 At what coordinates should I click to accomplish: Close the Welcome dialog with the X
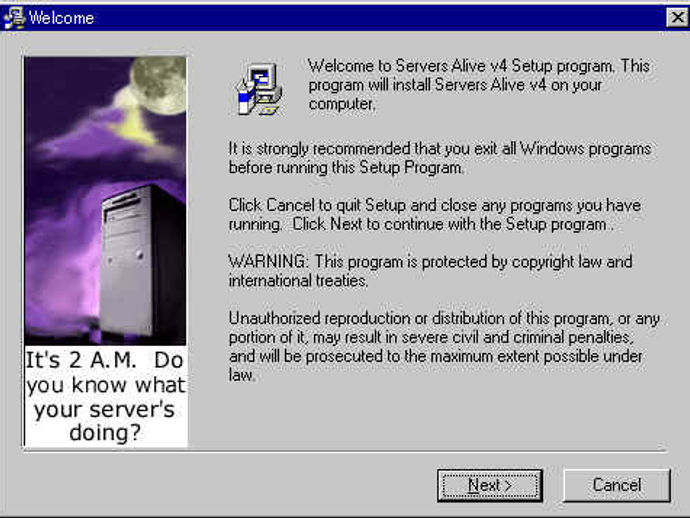pyautogui.click(x=678, y=18)
